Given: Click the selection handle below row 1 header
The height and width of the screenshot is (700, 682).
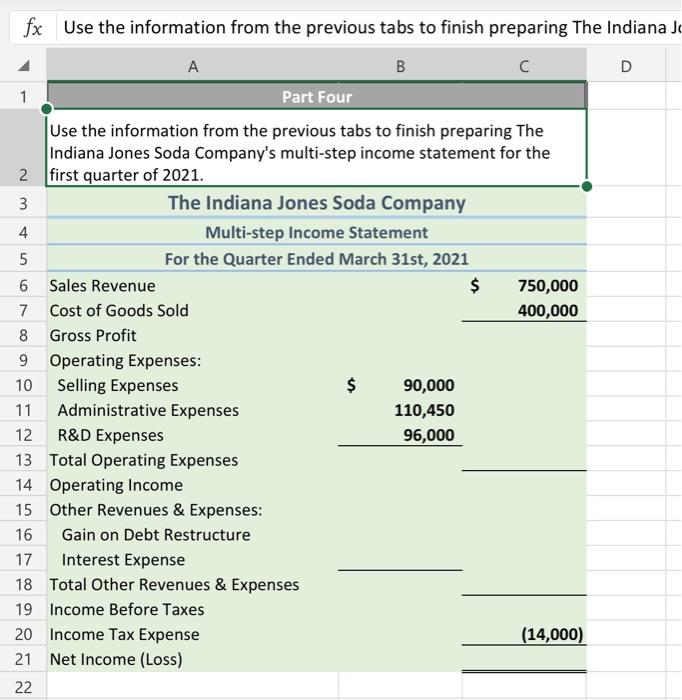Looking at the screenshot, I should [46, 109].
